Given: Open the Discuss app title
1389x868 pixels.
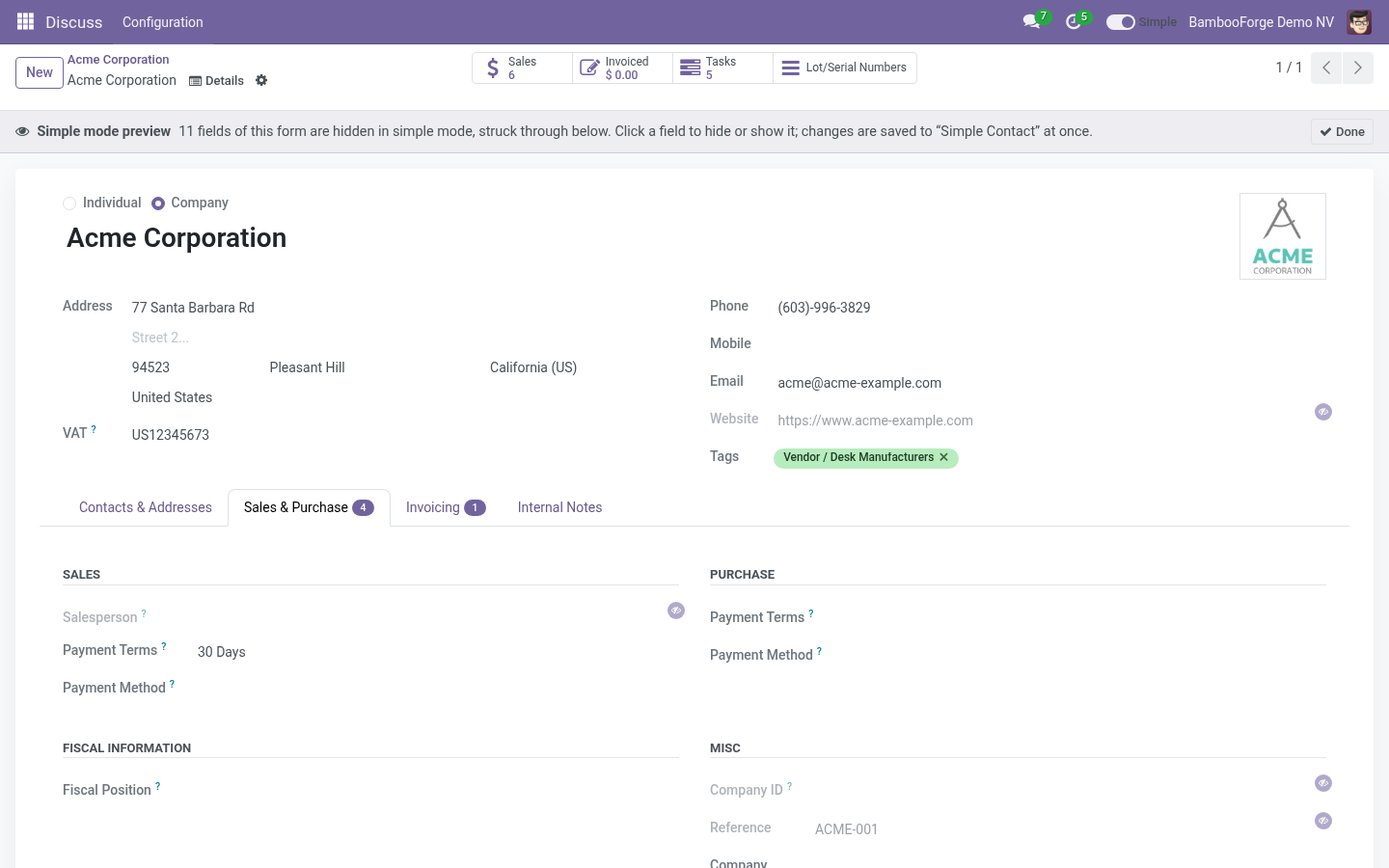Looking at the screenshot, I should (74, 21).
